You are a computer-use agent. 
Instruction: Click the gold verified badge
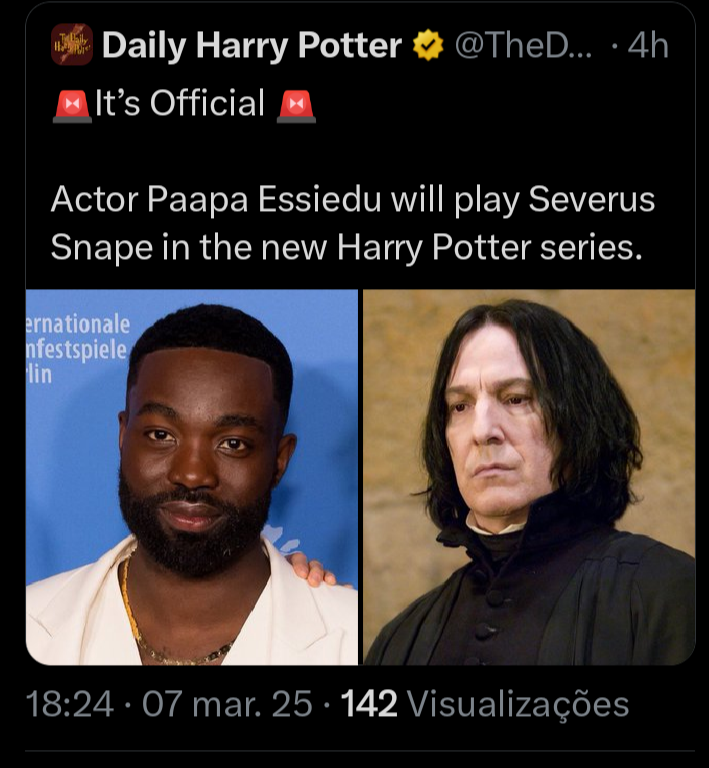[428, 46]
